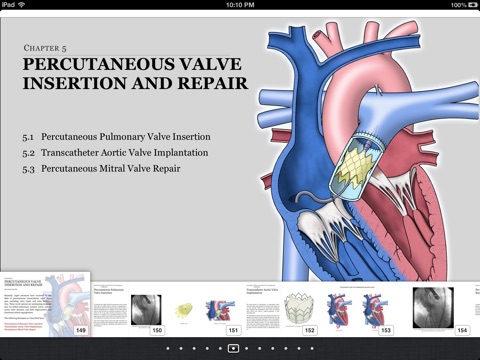Tap the Percutaneous Valve Insertion chapter title
The width and height of the screenshot is (480, 360).
(x=135, y=74)
